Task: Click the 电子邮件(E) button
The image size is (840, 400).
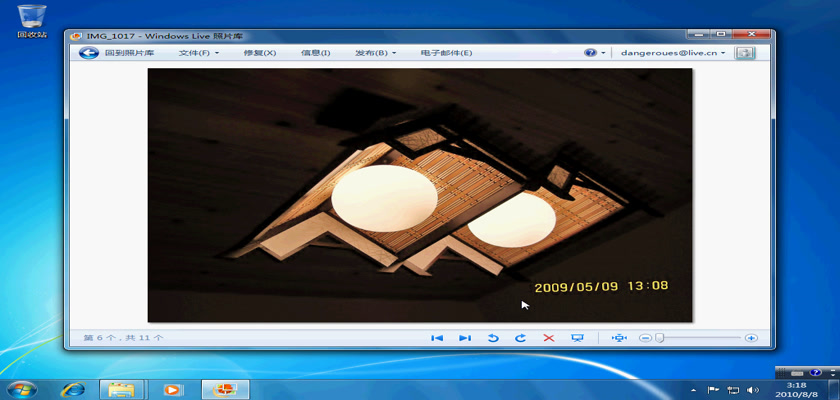Action: click(446, 53)
